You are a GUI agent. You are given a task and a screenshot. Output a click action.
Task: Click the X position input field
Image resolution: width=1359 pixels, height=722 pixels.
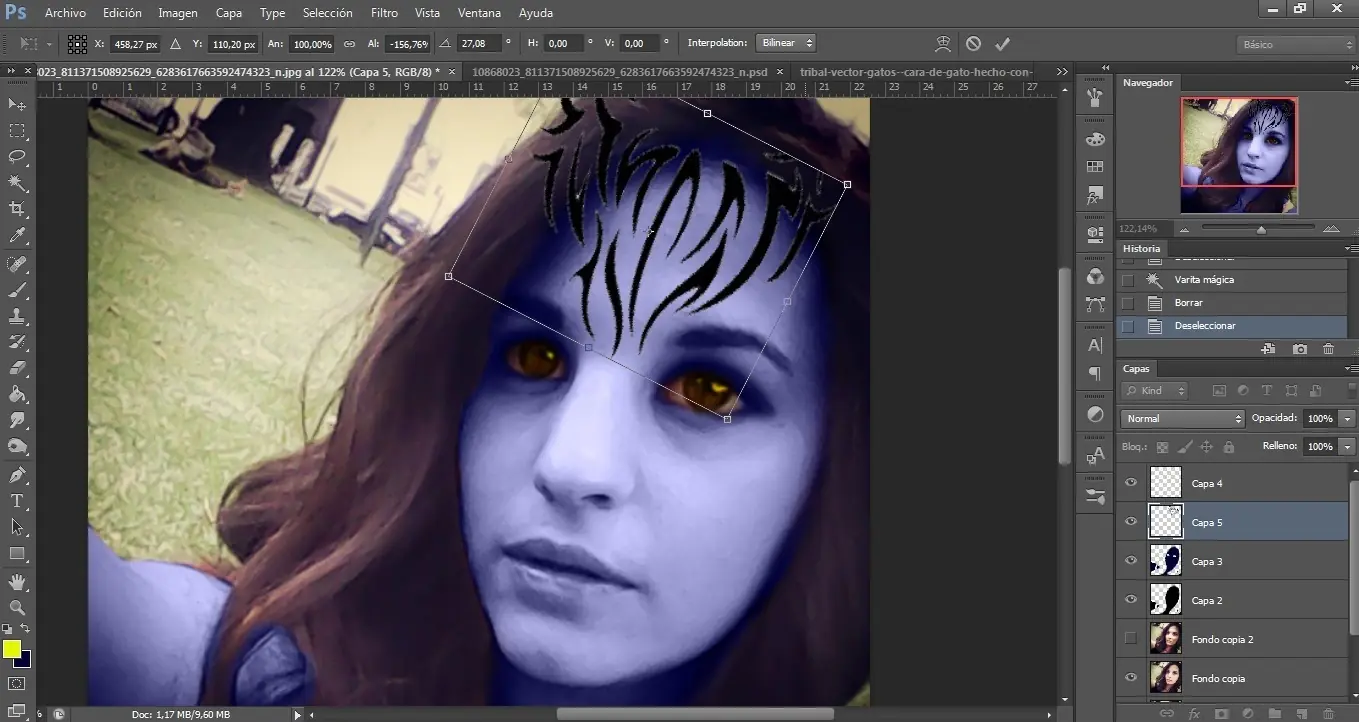point(137,44)
